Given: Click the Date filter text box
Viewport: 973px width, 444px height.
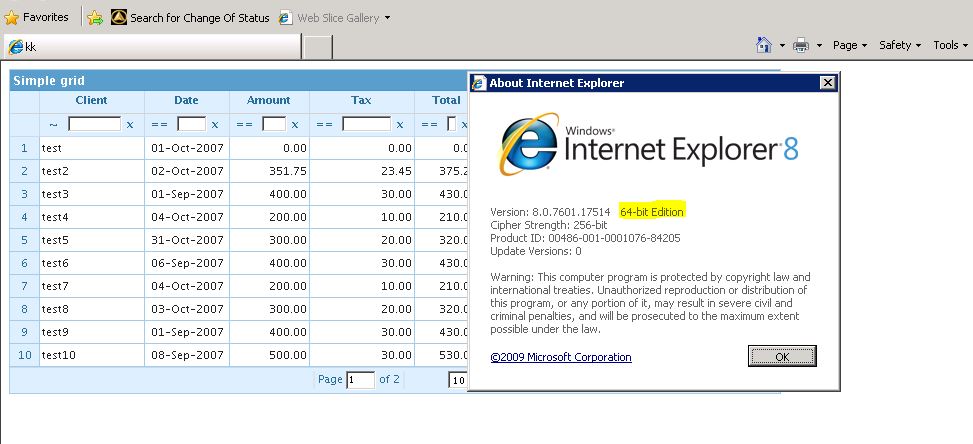Looking at the screenshot, I should pyautogui.click(x=192, y=124).
